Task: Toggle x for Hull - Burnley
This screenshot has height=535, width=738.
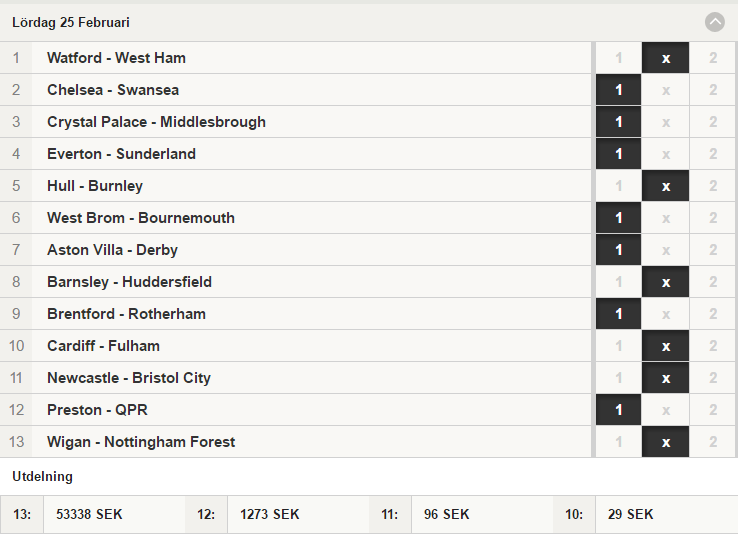Action: point(666,186)
